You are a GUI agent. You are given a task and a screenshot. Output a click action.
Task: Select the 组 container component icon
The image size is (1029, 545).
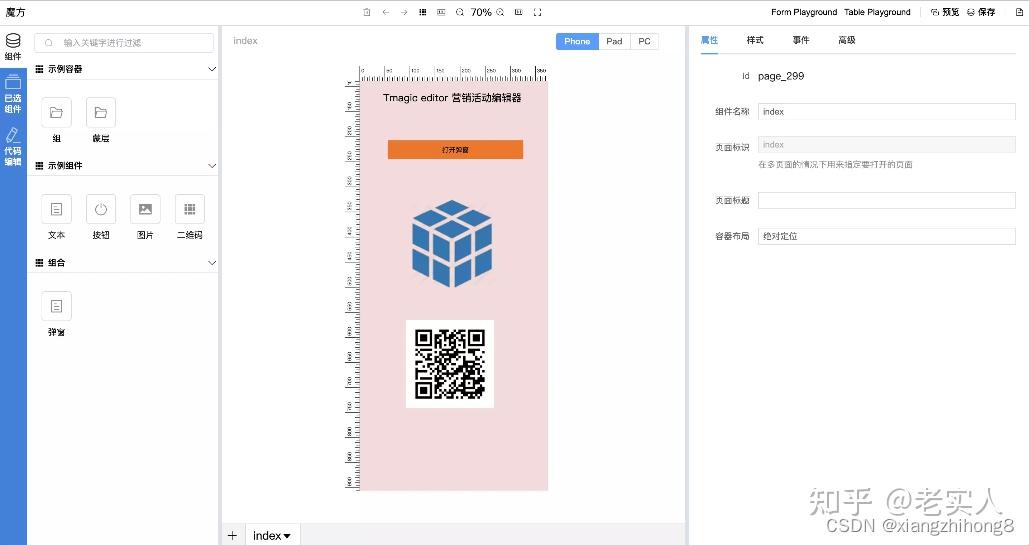(x=56, y=113)
